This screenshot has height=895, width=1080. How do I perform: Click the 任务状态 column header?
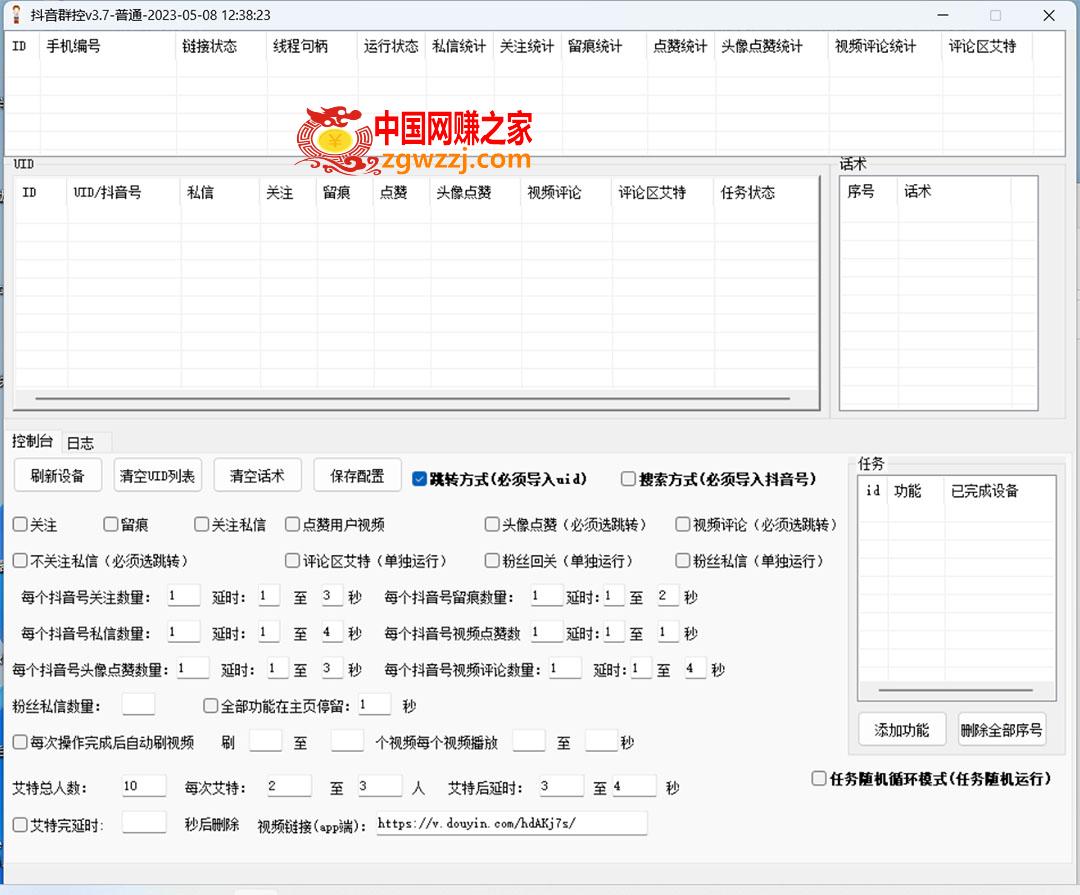click(x=766, y=193)
